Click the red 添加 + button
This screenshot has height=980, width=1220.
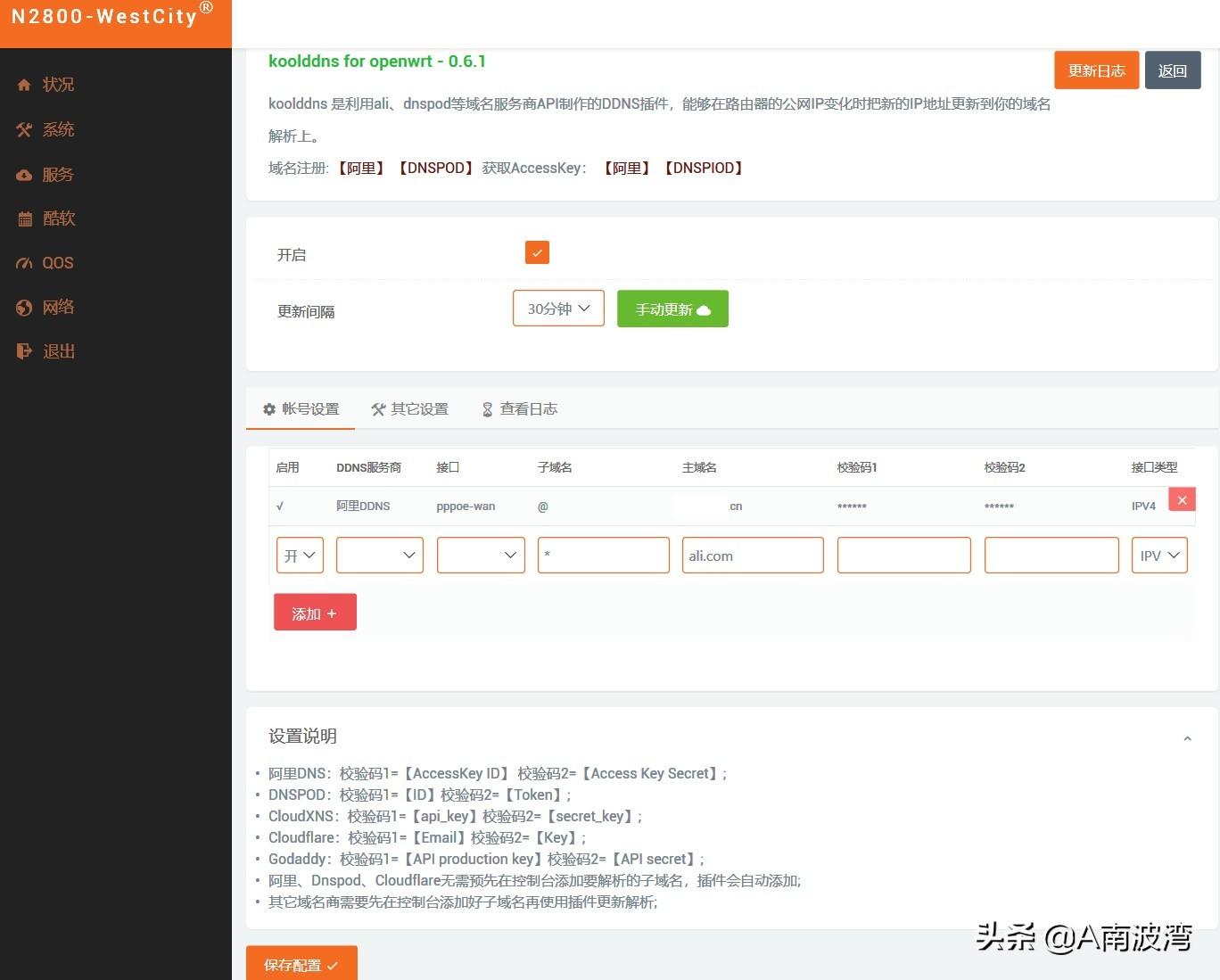[315, 613]
